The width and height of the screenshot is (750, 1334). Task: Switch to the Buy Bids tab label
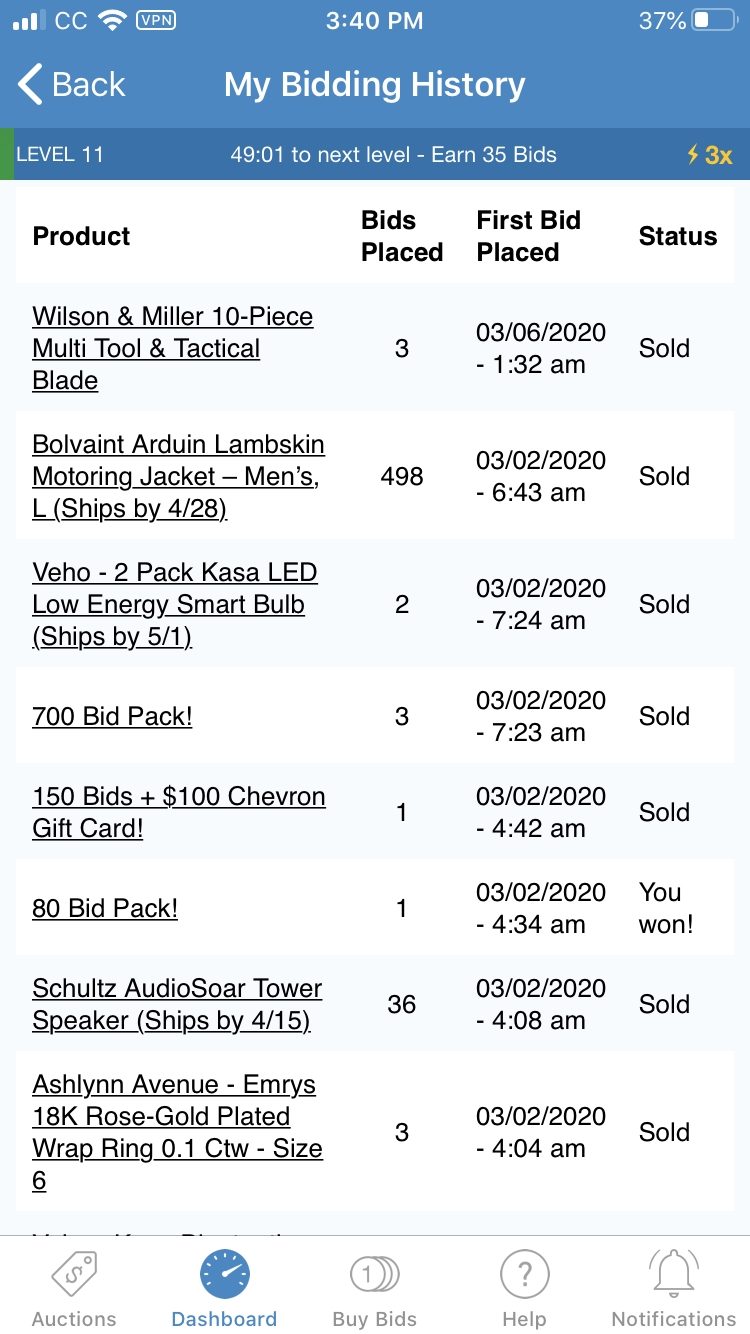point(374,1318)
